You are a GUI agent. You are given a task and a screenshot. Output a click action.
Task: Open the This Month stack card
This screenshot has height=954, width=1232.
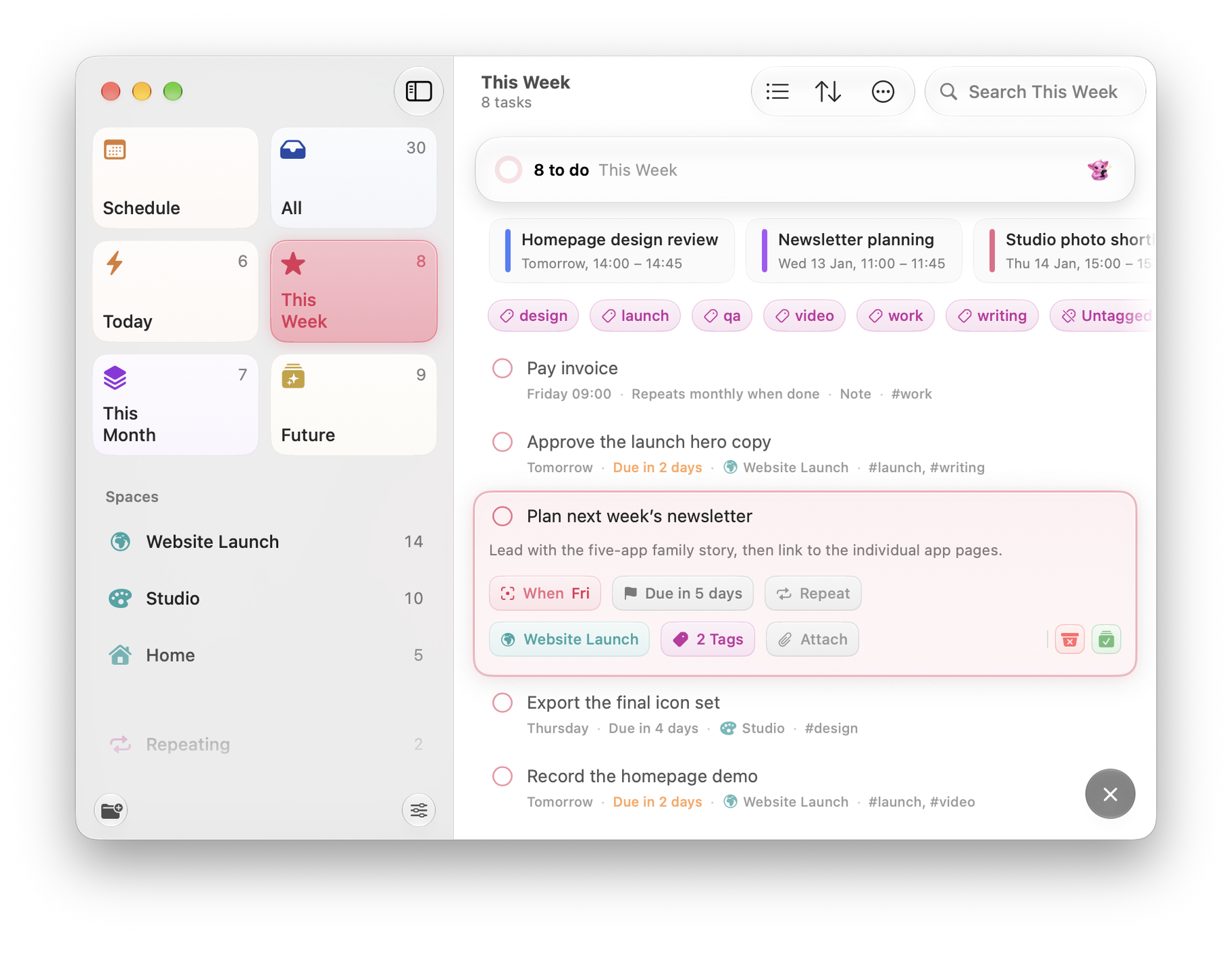[x=176, y=405]
